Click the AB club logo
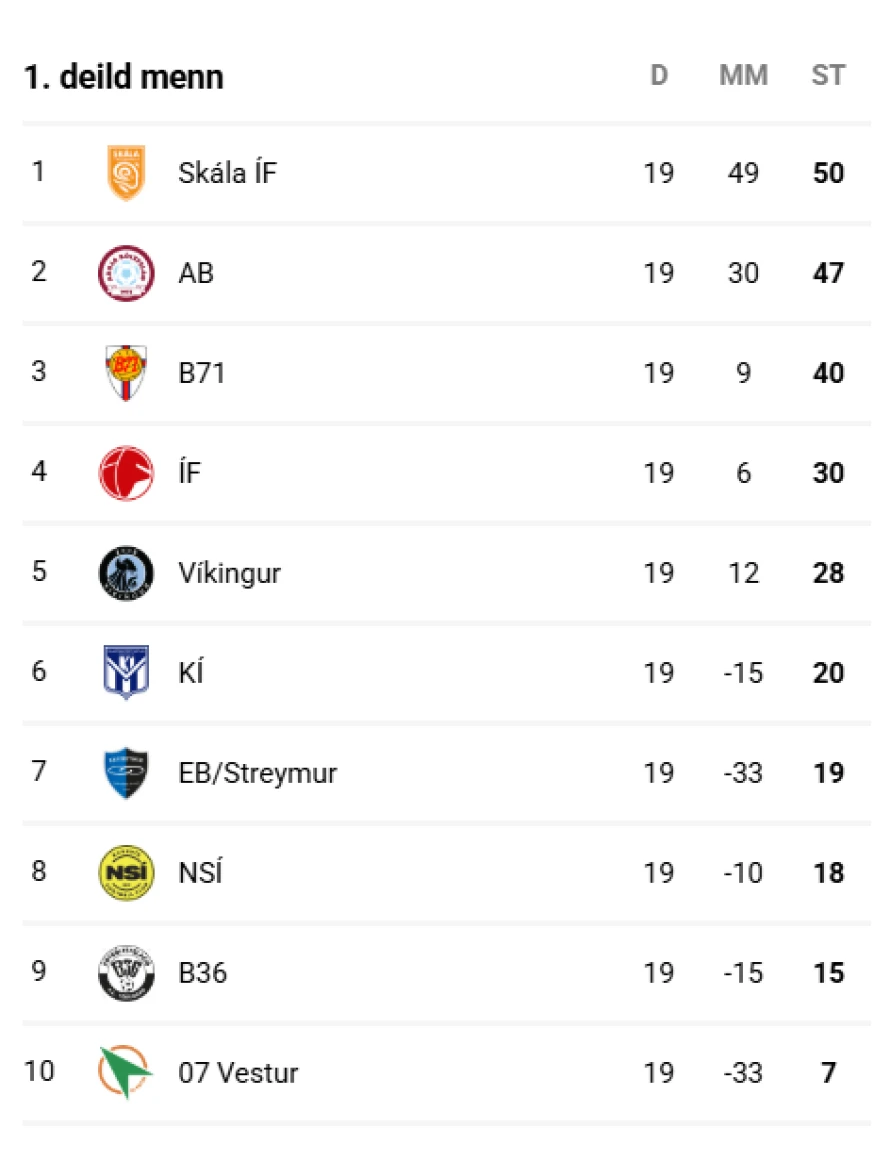Image resolution: width=890 pixels, height=1162 pixels. click(x=126, y=273)
